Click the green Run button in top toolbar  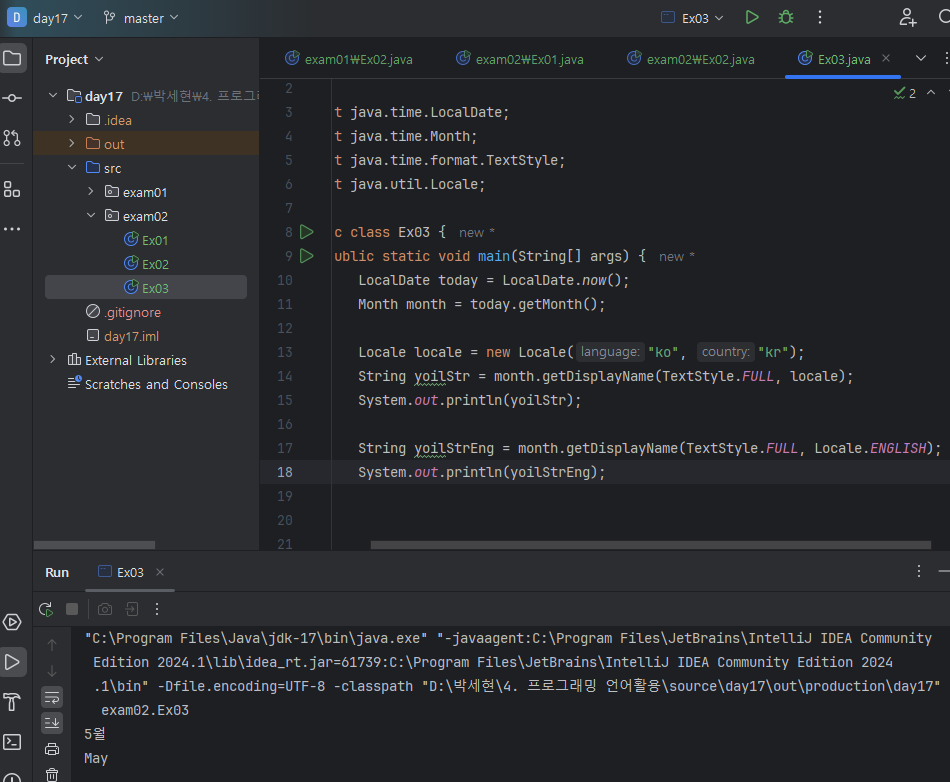pos(752,17)
